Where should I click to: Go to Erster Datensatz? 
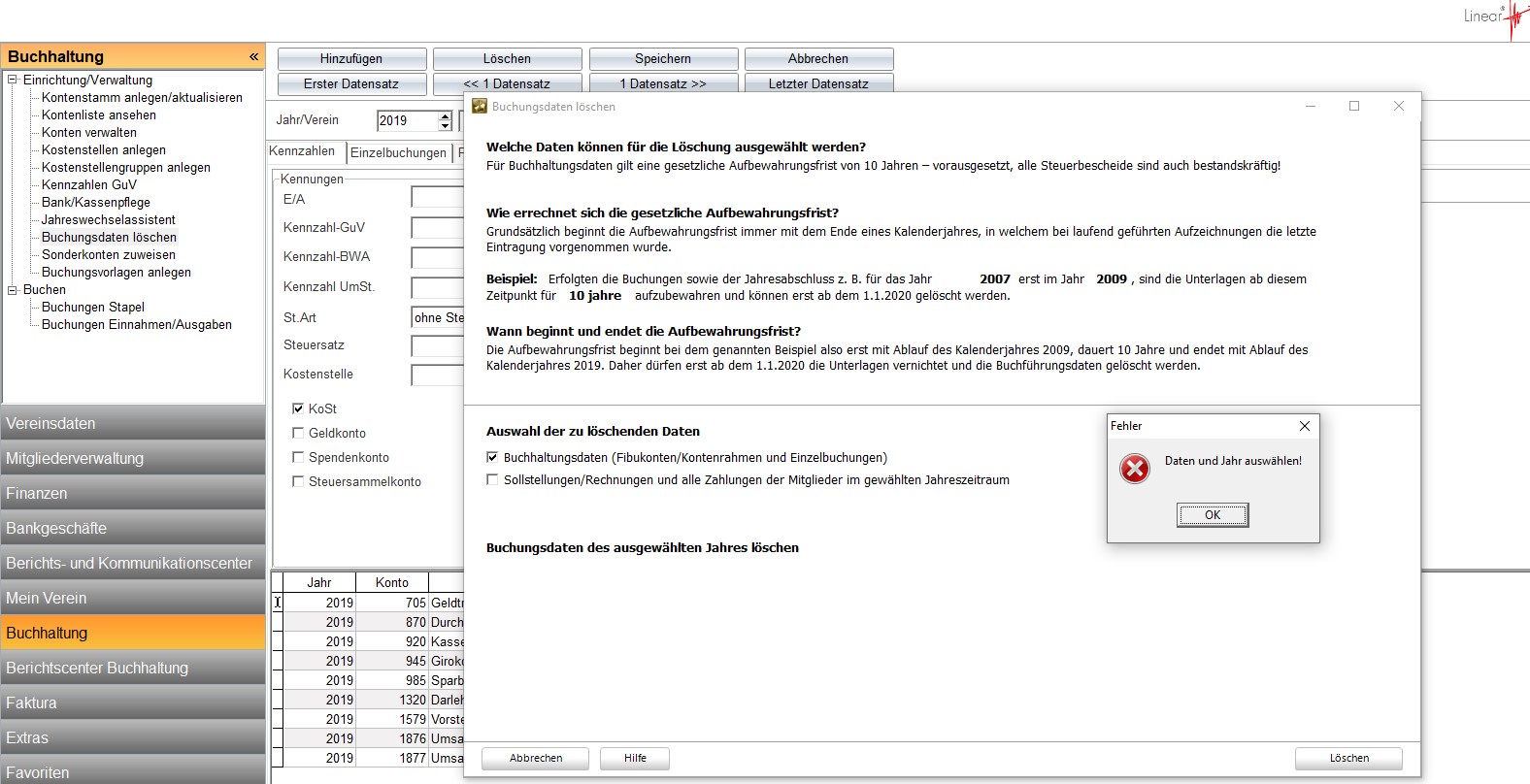351,83
